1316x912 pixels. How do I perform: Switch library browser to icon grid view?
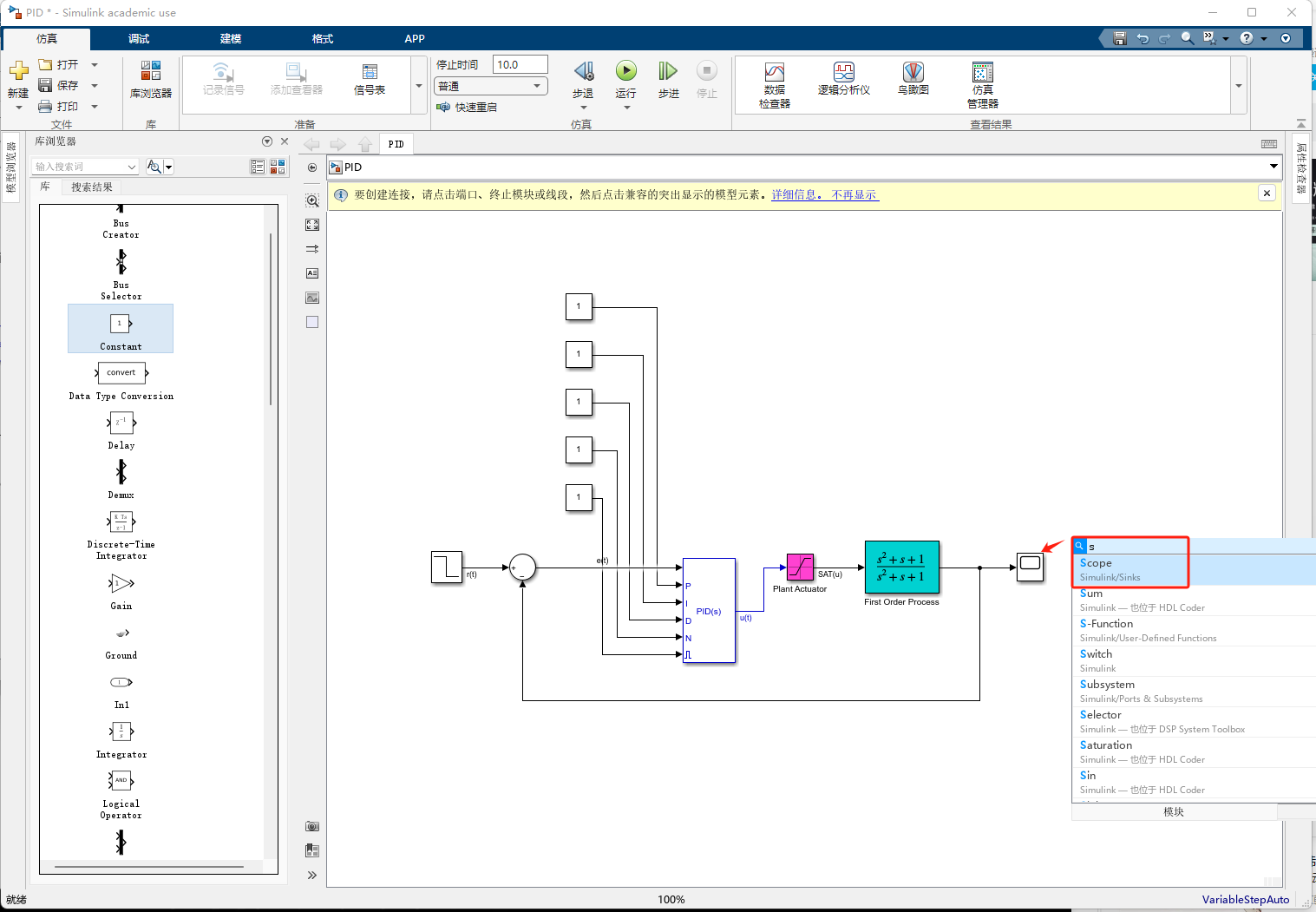point(278,167)
